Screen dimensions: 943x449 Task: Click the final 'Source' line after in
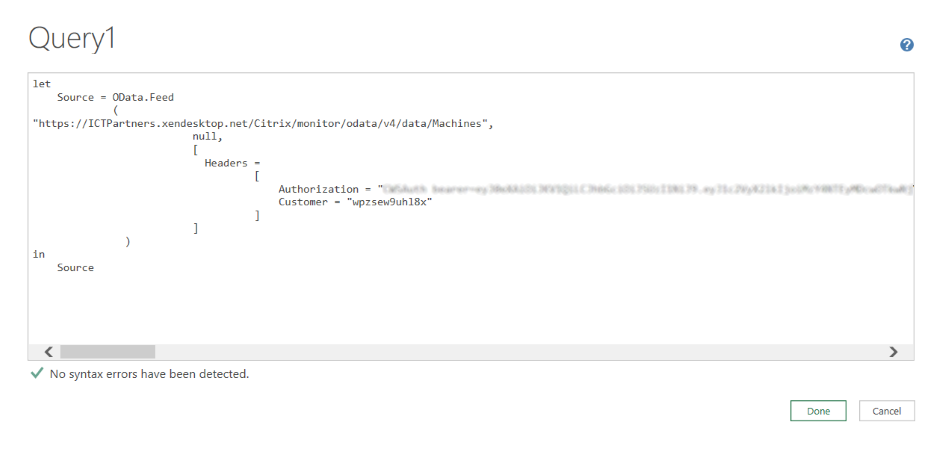click(75, 267)
